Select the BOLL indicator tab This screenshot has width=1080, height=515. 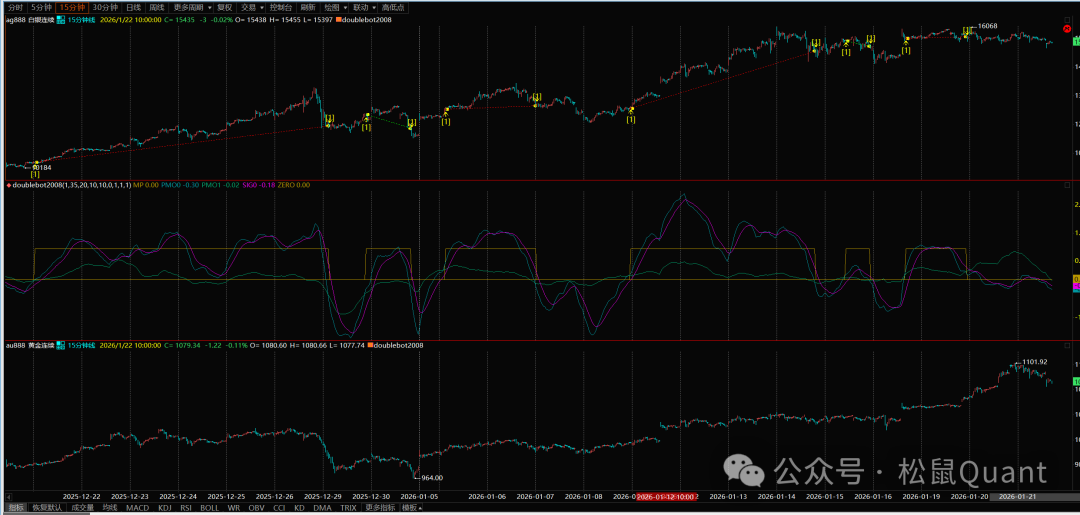click(209, 508)
